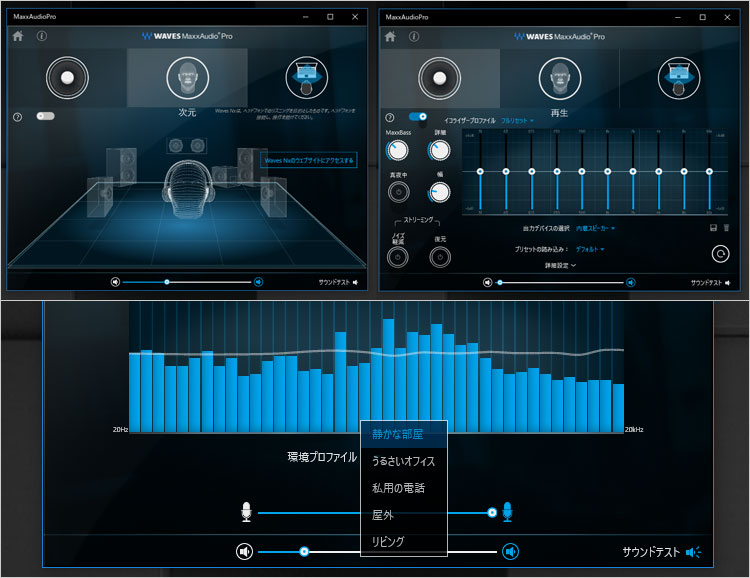Click the サウンドテスト speaker icon in the bottom panel
The image size is (750, 578).
(x=694, y=552)
